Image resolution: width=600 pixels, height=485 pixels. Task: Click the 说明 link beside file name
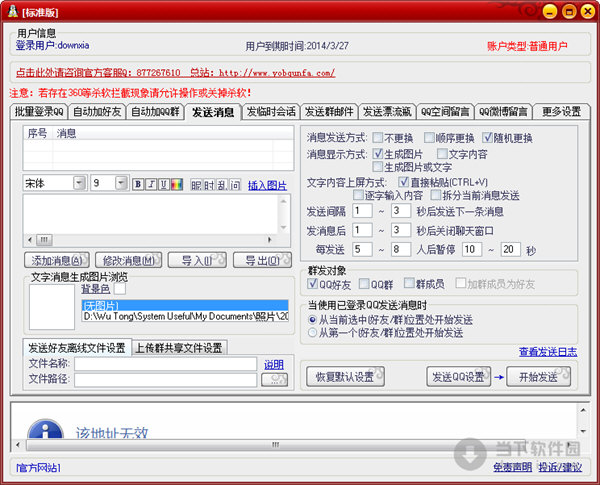point(274,365)
